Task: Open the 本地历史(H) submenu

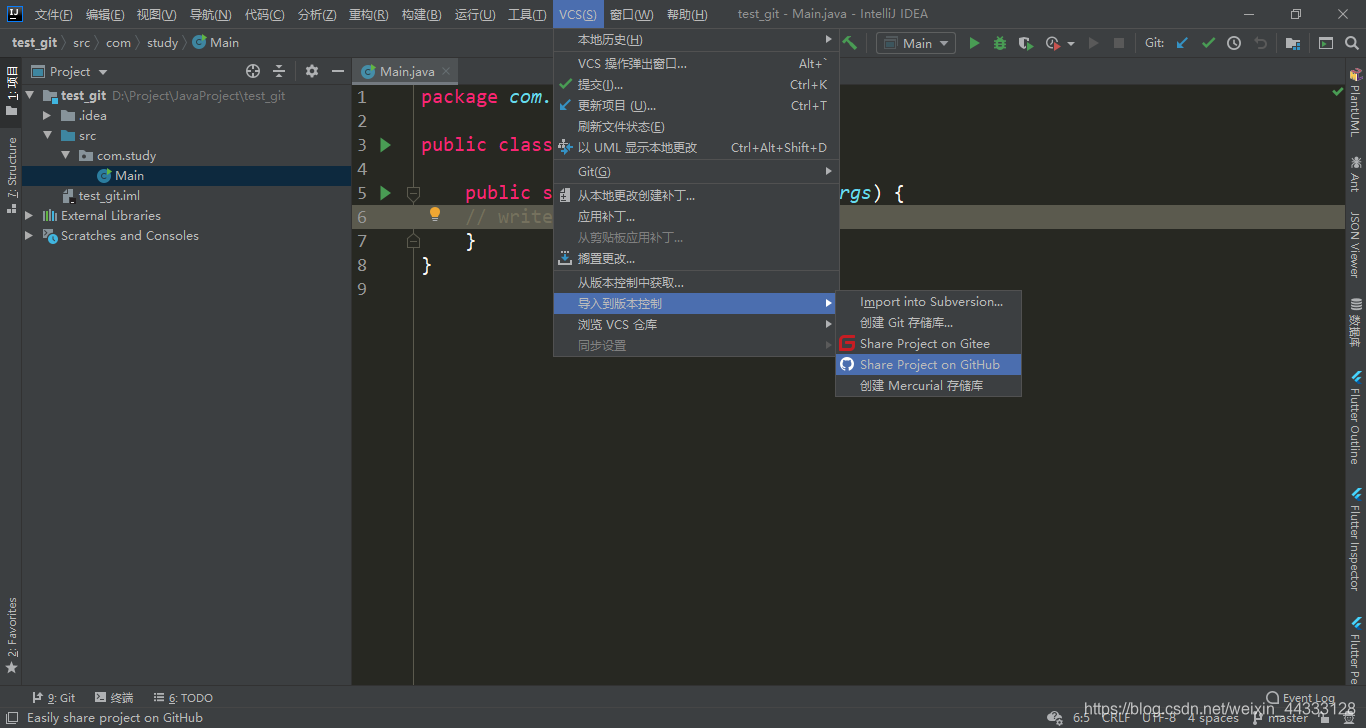Action: (x=696, y=40)
